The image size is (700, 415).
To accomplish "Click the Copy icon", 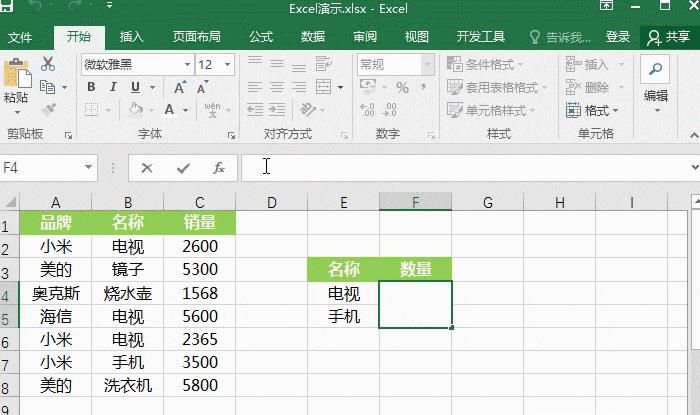I will (47, 87).
